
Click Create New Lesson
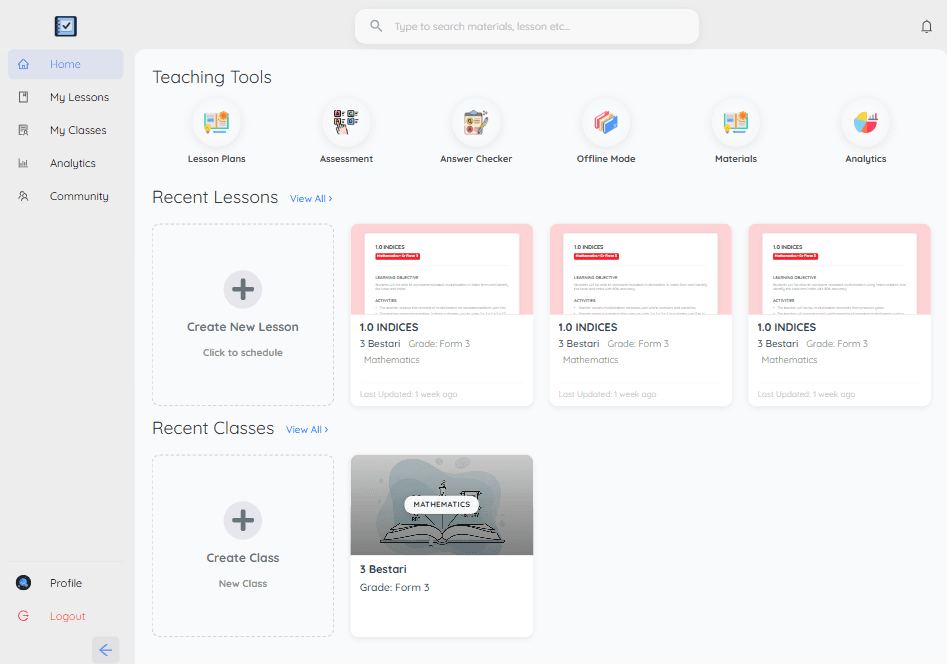[242, 315]
